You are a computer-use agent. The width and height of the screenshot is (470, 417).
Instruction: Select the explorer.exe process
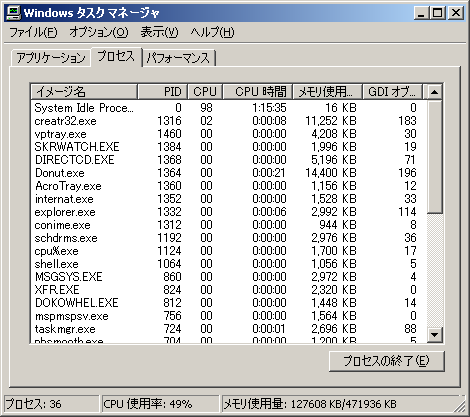[x=229, y=212]
